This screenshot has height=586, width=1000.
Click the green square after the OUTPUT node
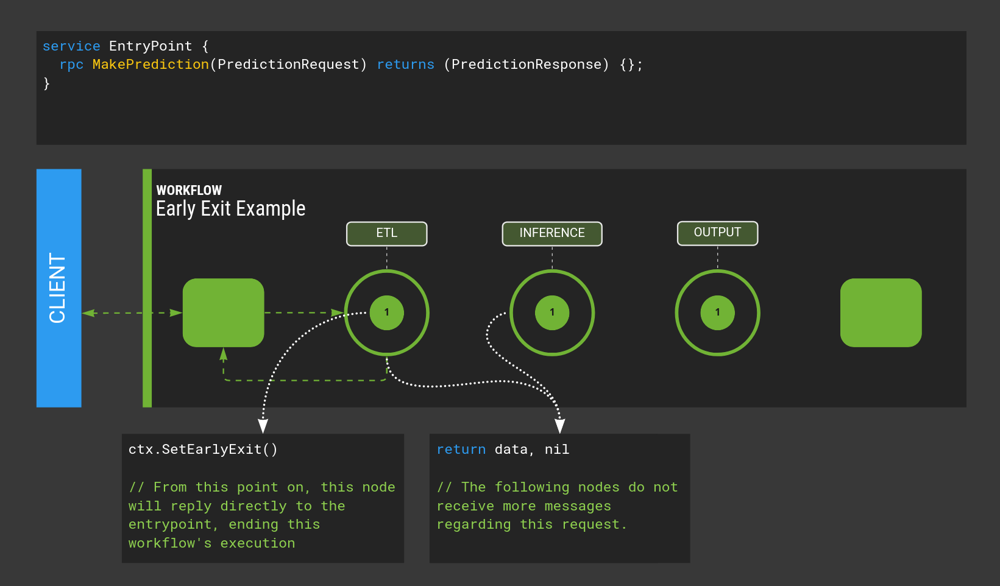[881, 312]
